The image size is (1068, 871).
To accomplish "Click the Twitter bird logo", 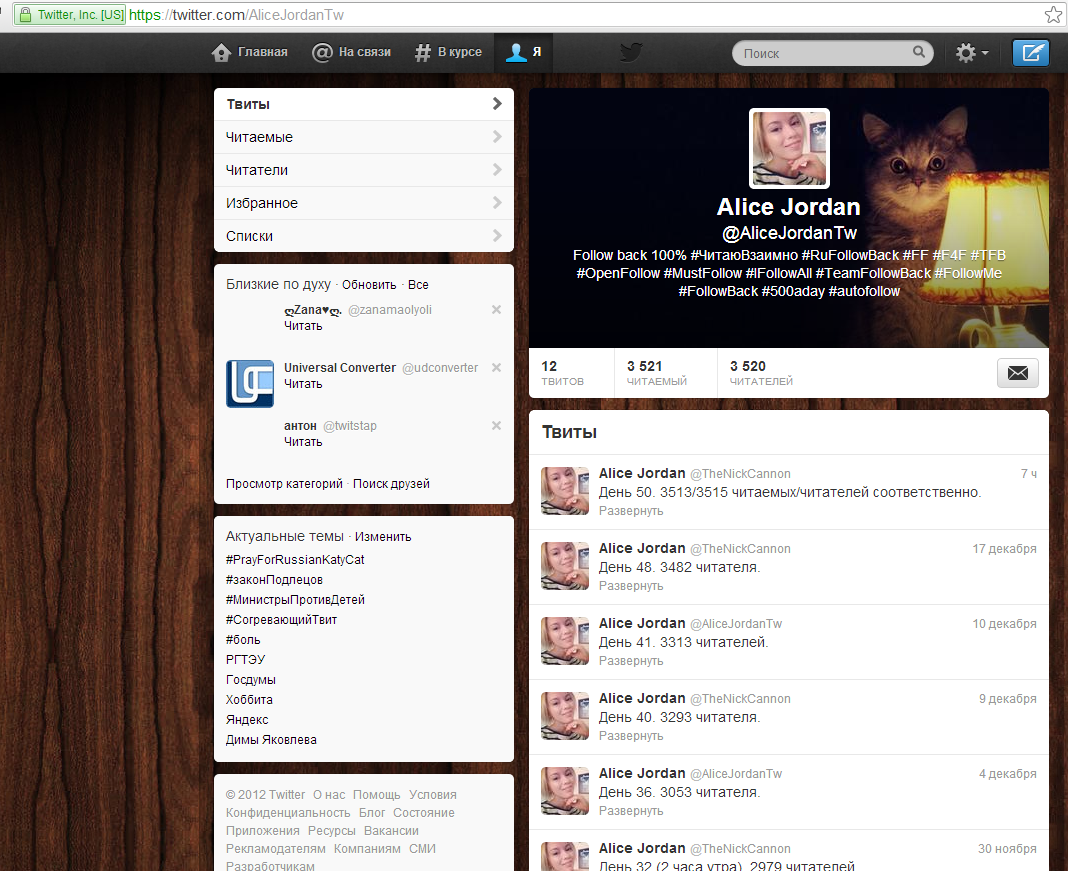I will (x=631, y=52).
